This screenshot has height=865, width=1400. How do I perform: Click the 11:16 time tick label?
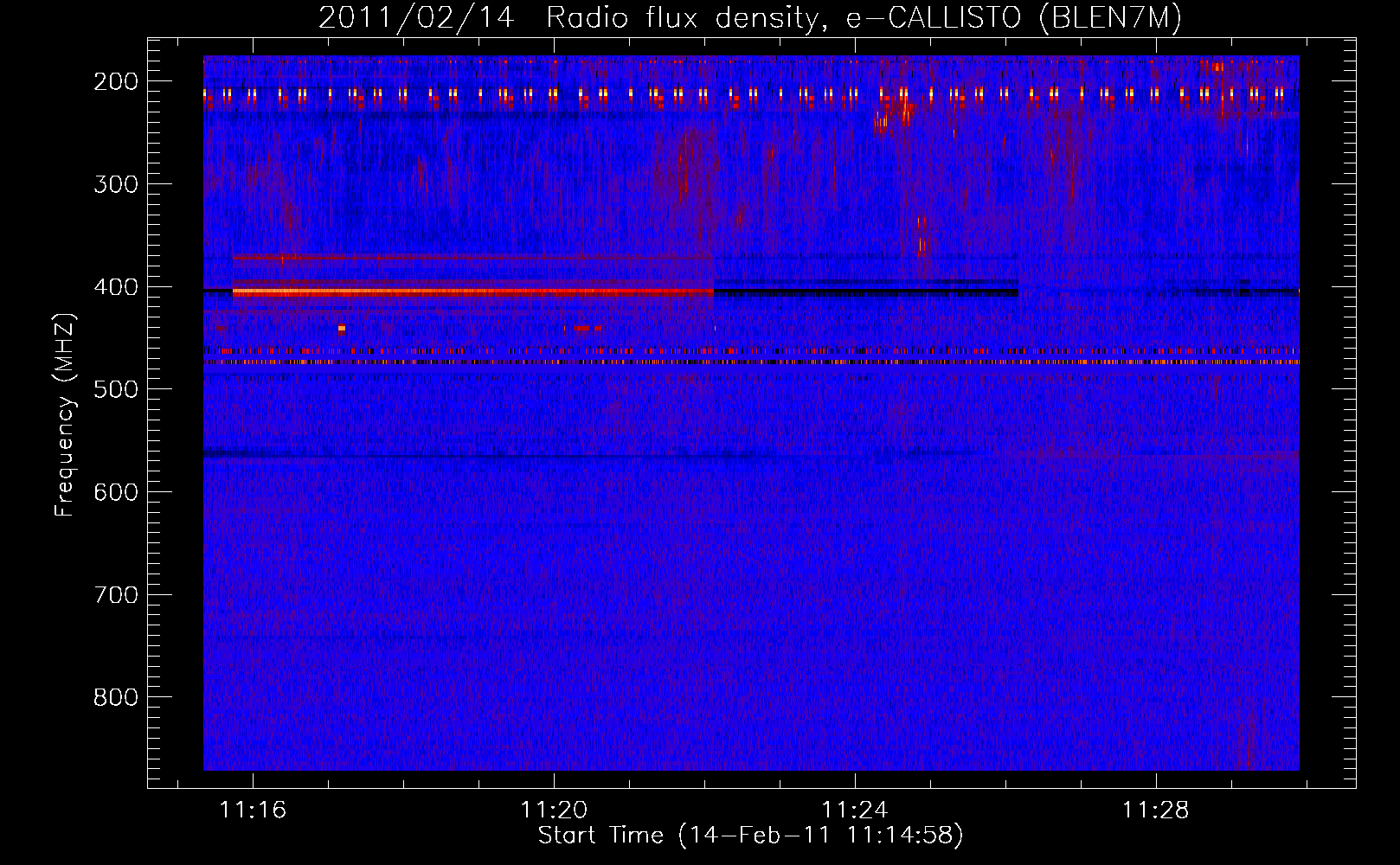(253, 811)
